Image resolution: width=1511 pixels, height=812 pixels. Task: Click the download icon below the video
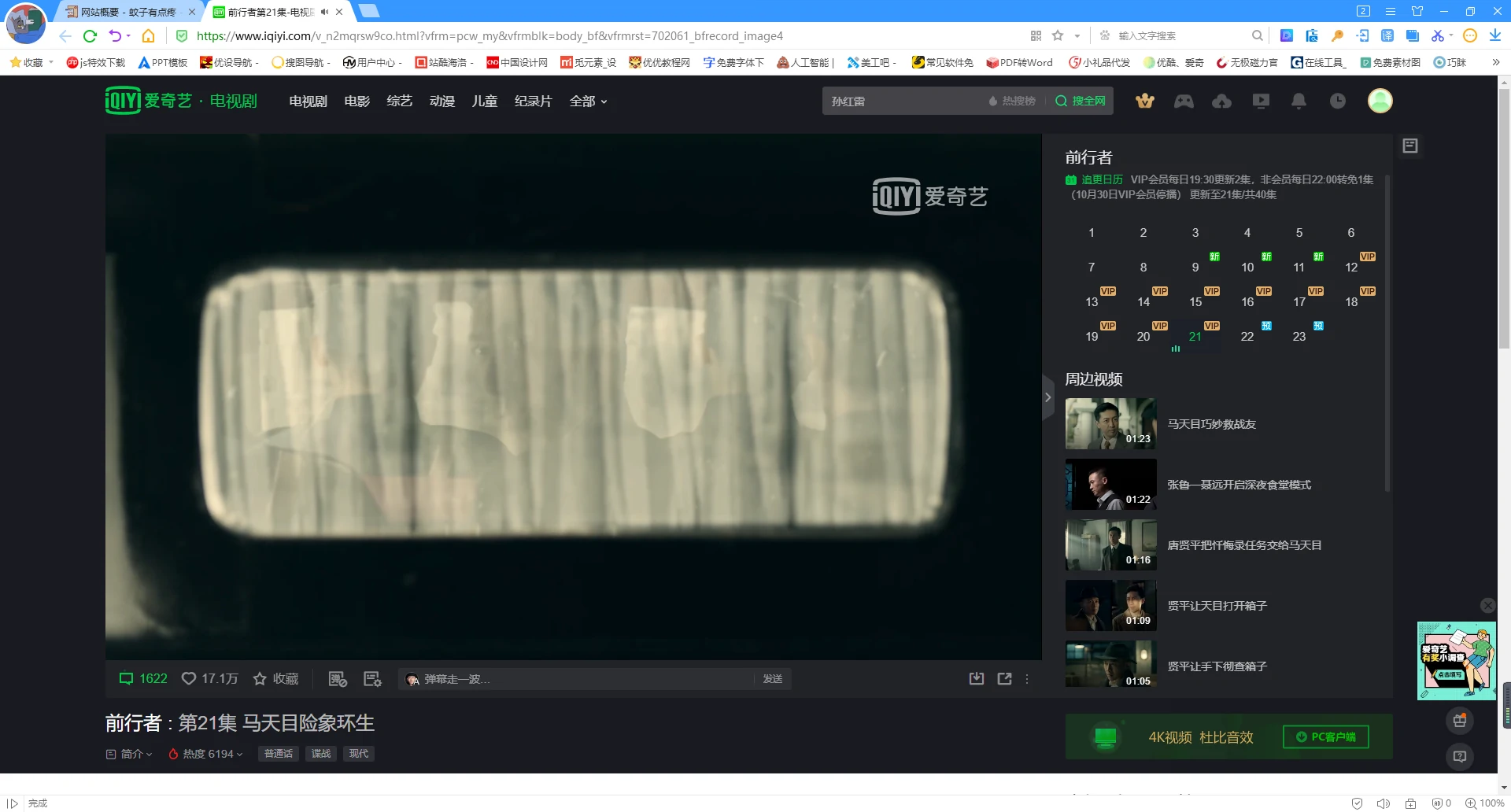coord(976,678)
